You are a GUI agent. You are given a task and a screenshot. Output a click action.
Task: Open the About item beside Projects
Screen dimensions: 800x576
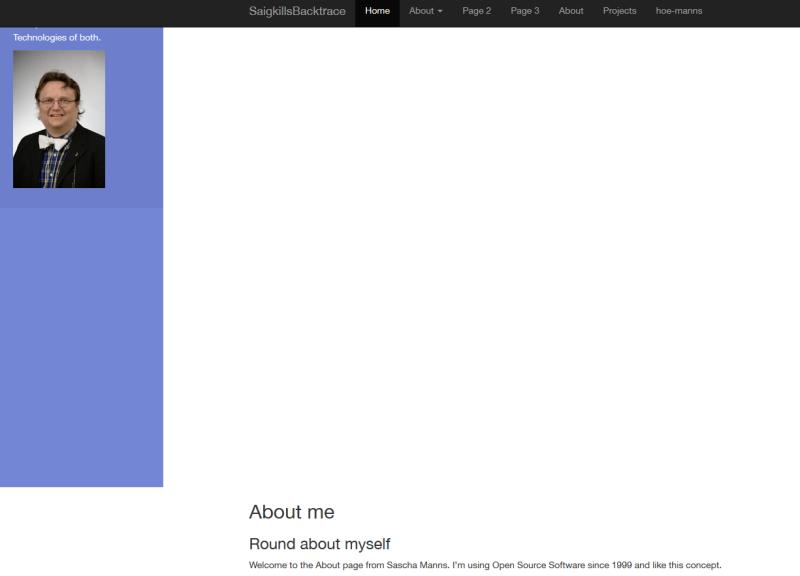coord(571,11)
